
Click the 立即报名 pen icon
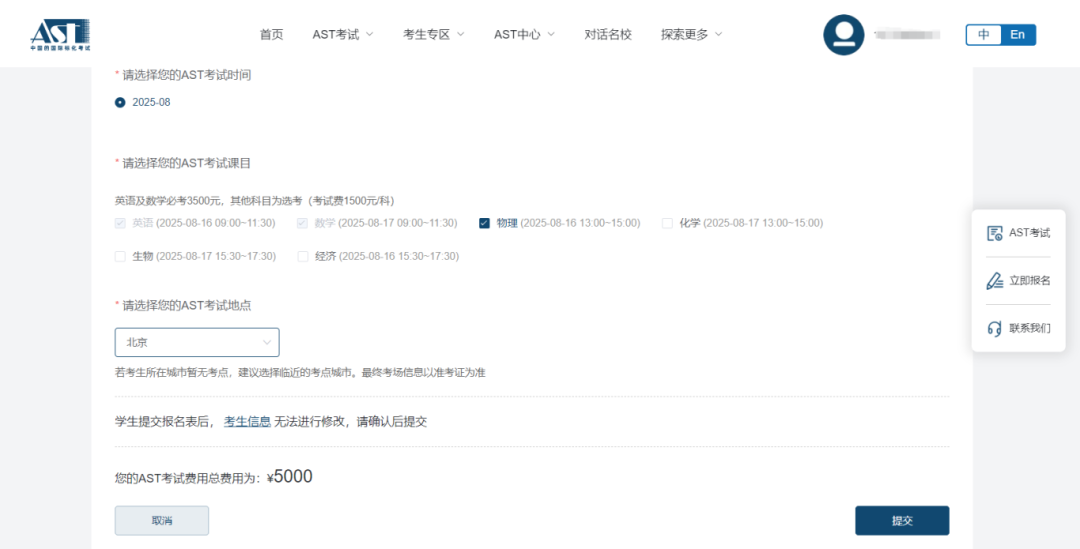pyautogui.click(x=995, y=281)
